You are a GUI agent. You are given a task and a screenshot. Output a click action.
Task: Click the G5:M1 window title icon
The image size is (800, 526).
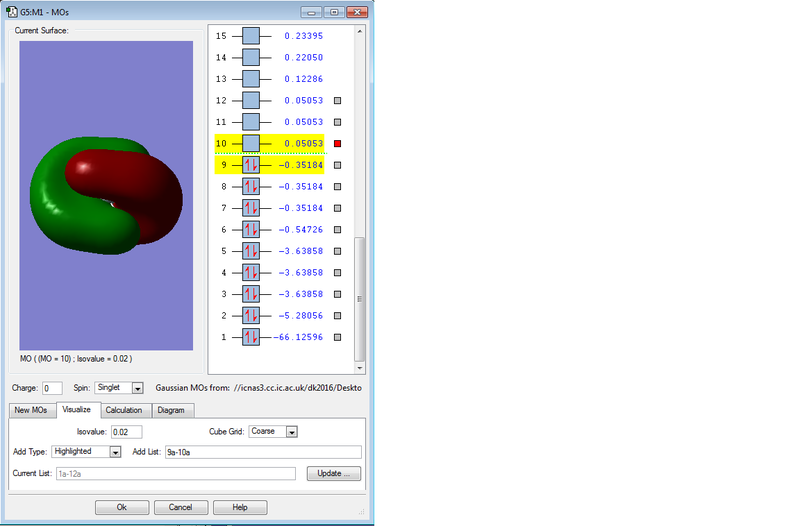[x=11, y=12]
